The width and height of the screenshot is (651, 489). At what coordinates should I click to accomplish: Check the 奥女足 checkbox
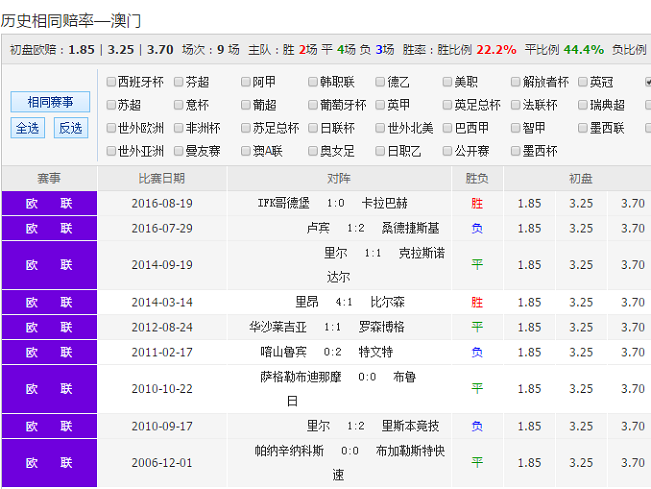coord(313,151)
